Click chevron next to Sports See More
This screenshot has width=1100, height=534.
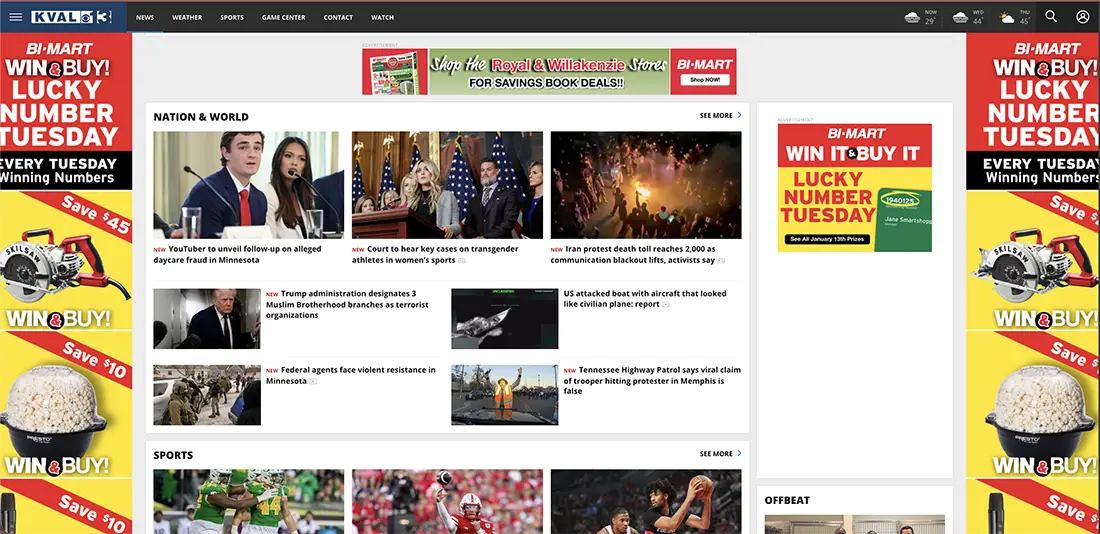[739, 453]
